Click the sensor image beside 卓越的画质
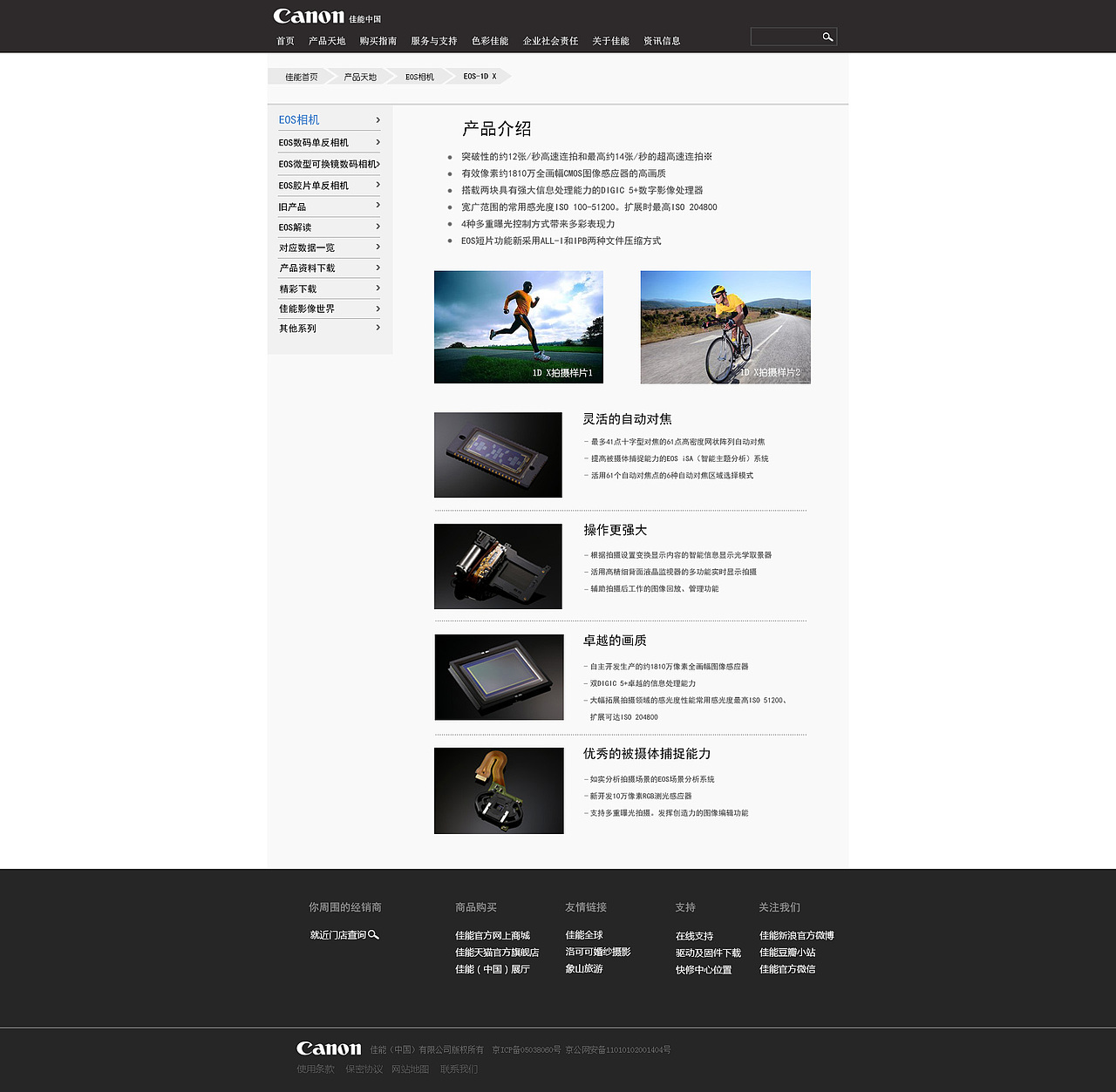This screenshot has height=1092, width=1116. click(499, 677)
